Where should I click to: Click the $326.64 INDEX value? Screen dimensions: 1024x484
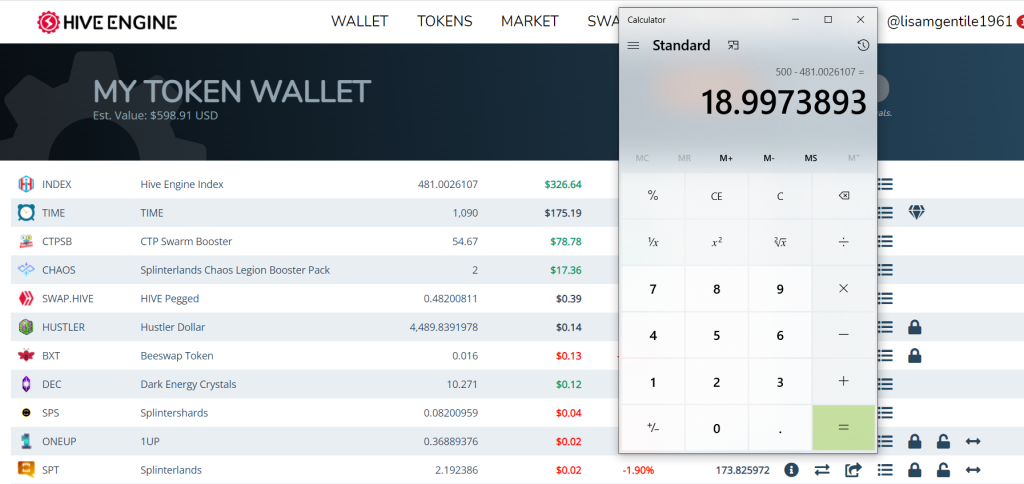563,184
